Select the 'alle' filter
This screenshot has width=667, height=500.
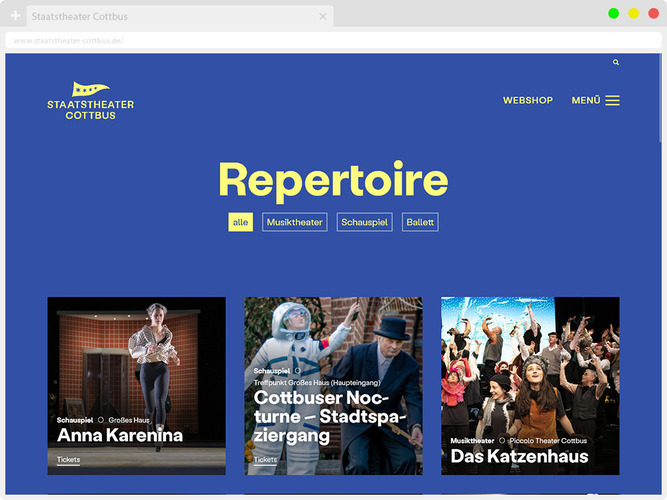click(x=240, y=222)
